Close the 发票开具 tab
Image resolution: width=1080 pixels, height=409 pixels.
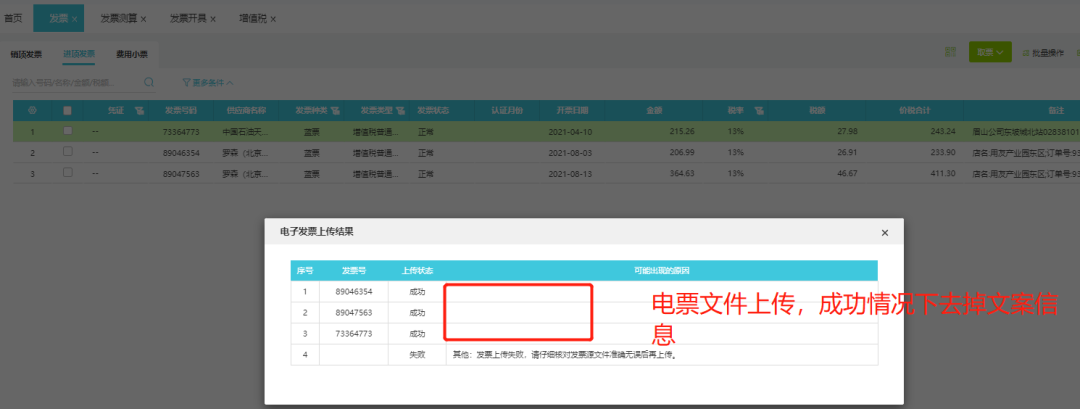(x=213, y=19)
